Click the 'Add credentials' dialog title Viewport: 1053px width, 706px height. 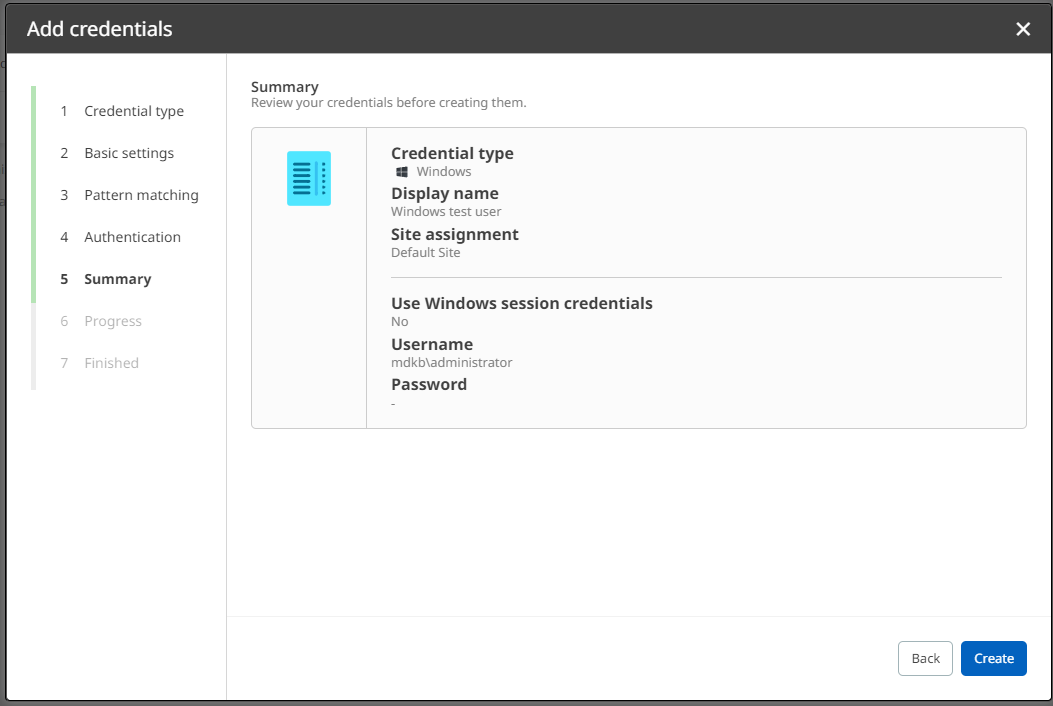pos(99,29)
